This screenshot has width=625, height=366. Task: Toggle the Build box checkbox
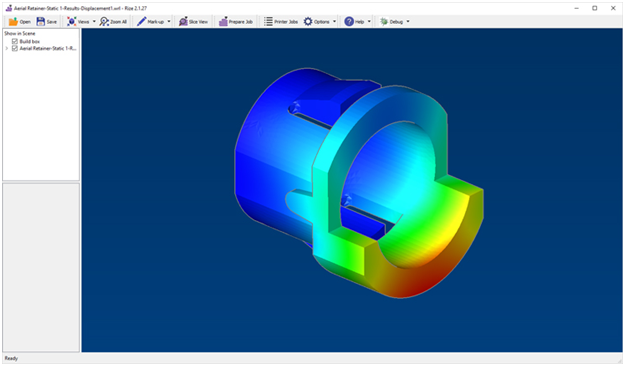15,41
